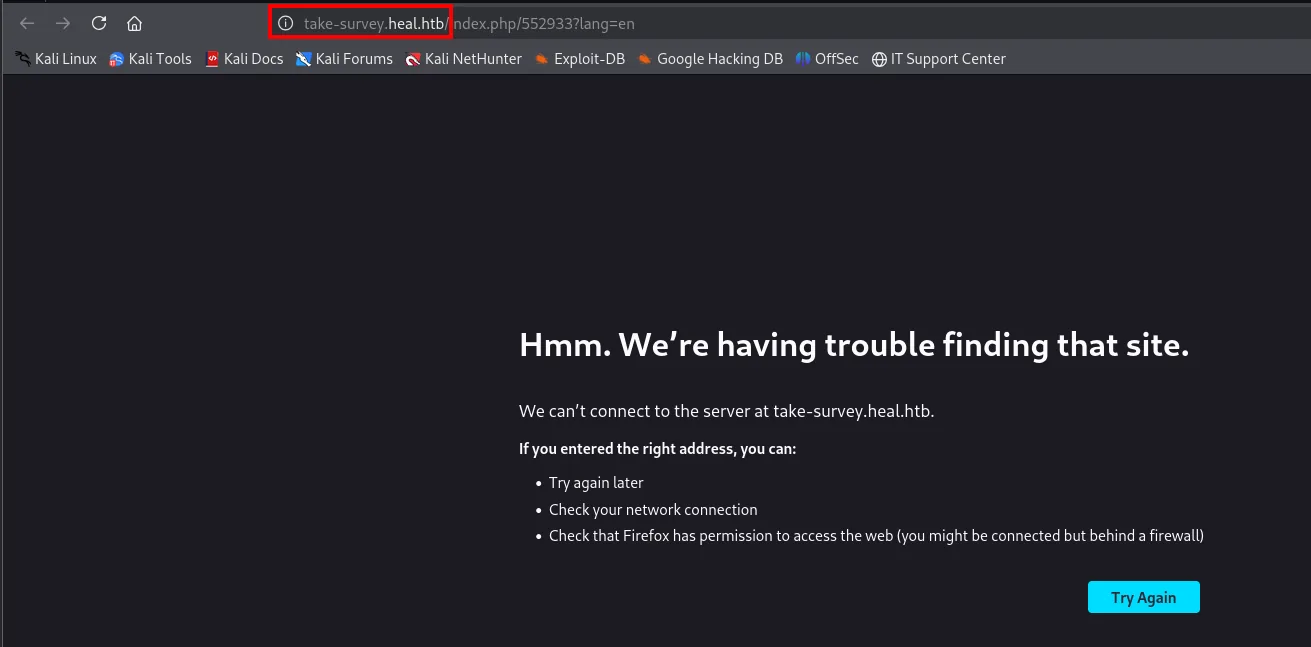Click the error heading 'Hmm. We're having trouble finding that site.'

tap(854, 345)
